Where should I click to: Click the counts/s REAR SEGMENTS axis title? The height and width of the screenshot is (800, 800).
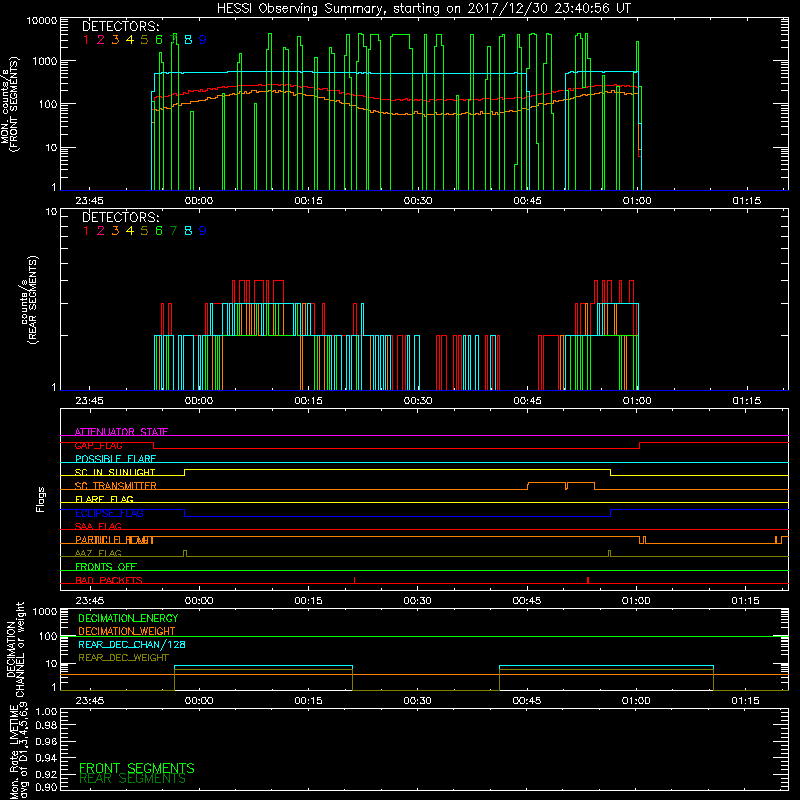click(29, 299)
